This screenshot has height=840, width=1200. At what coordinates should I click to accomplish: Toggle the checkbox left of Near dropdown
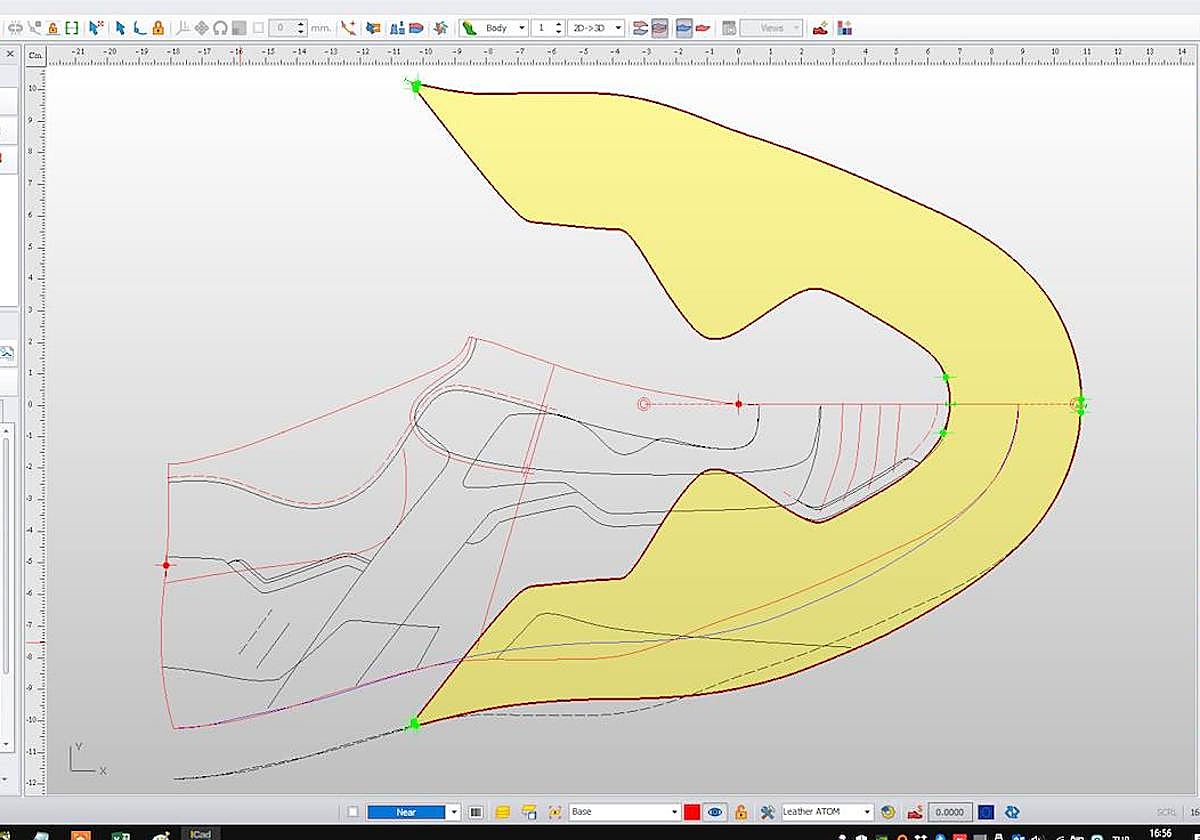click(353, 812)
